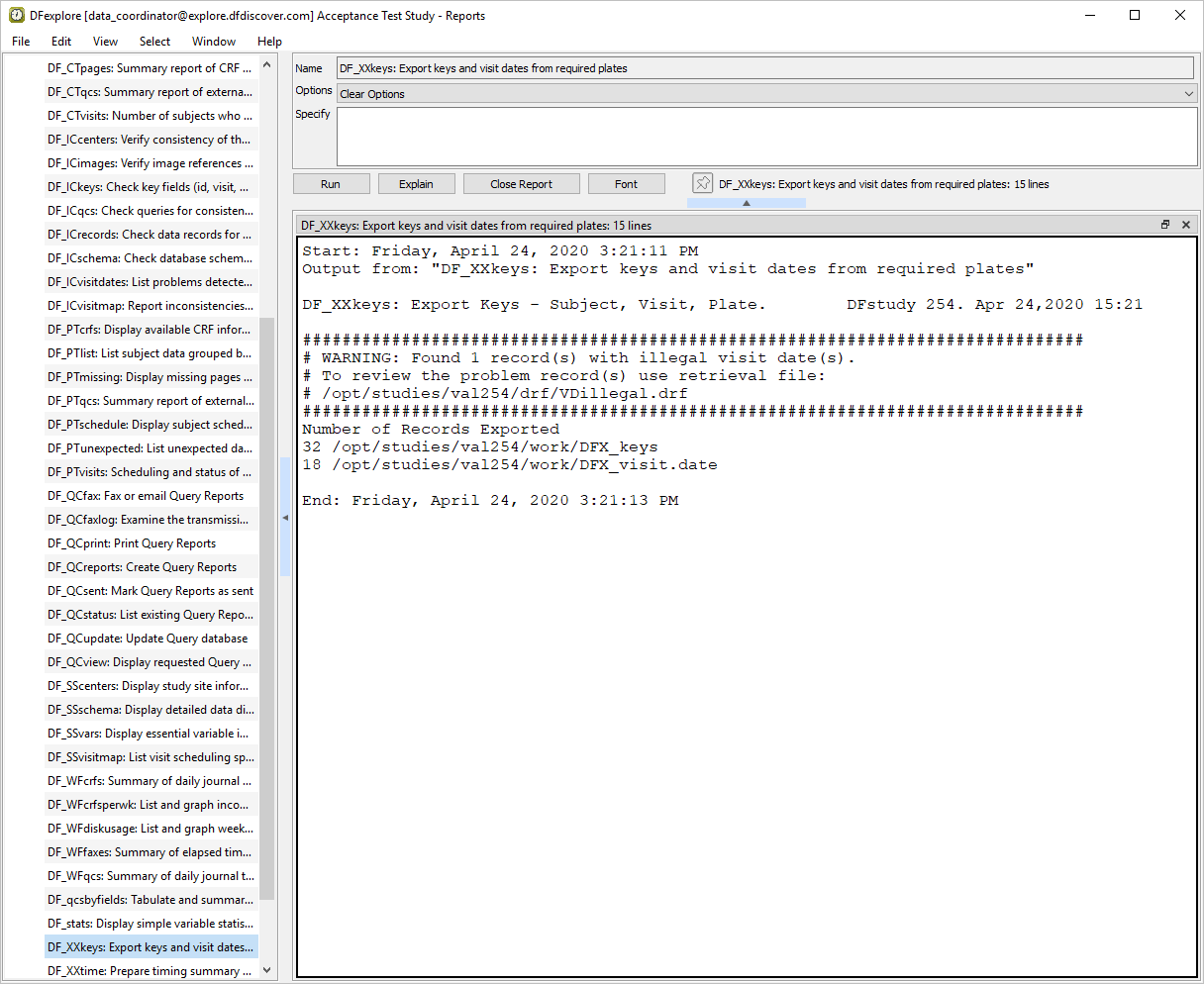Click the Close Report button
The image size is (1204, 984).
521,184
